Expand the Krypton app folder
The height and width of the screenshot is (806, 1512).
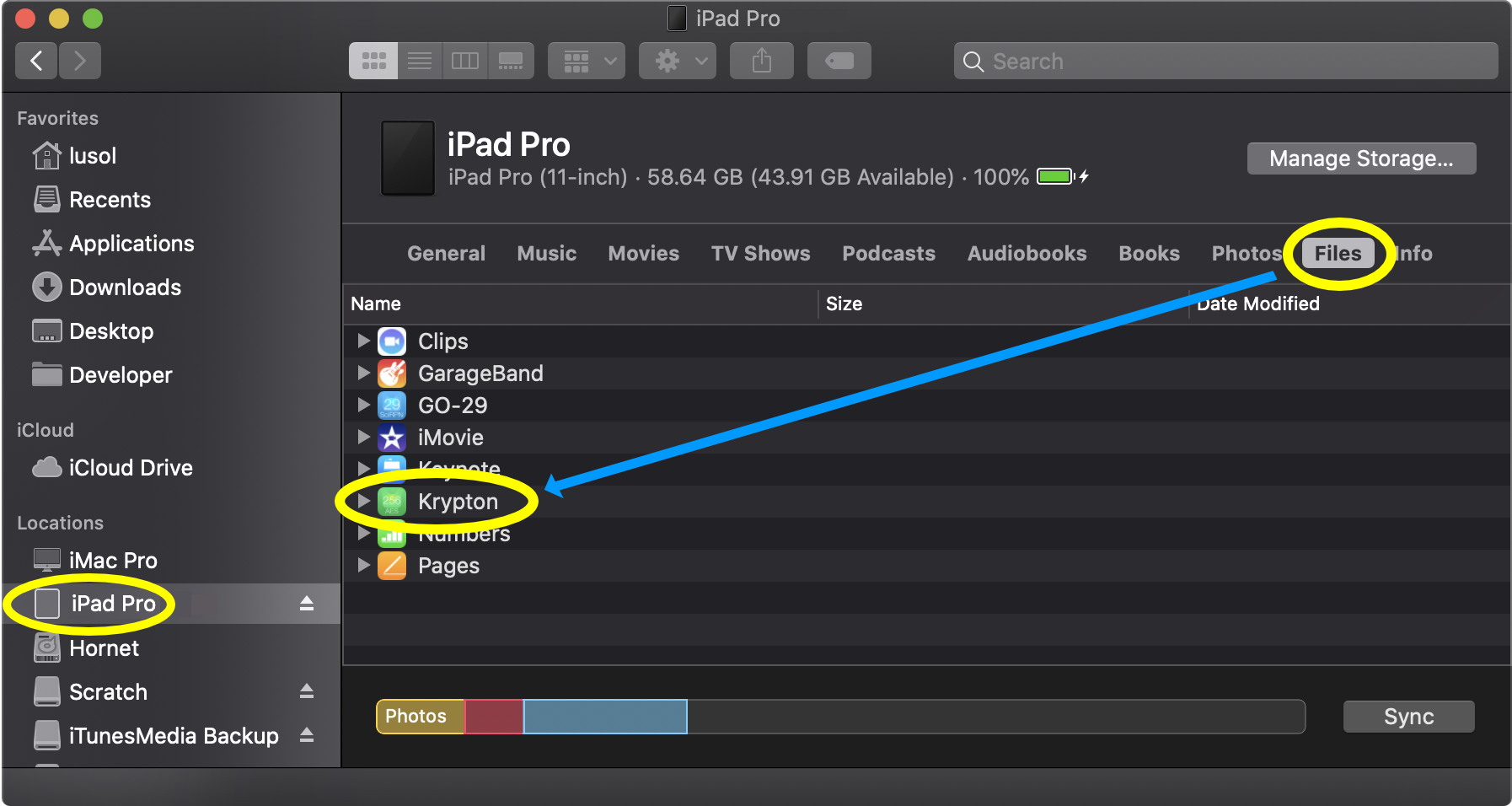pyautogui.click(x=363, y=501)
